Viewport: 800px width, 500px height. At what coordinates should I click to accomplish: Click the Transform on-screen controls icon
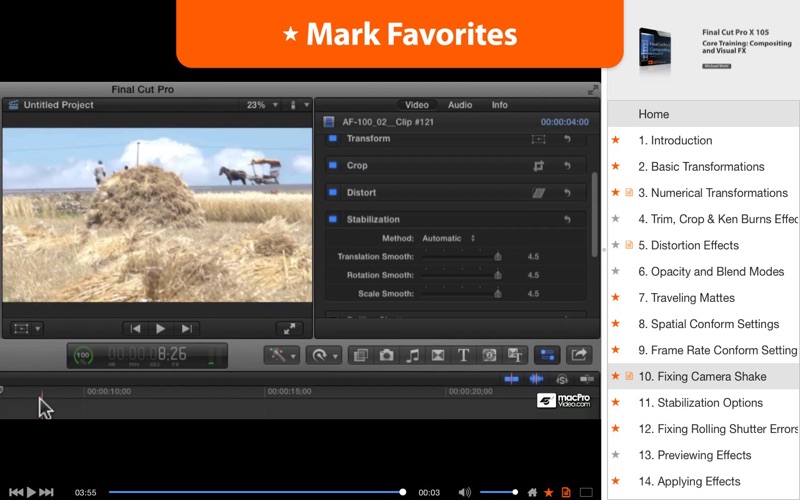[x=538, y=139]
